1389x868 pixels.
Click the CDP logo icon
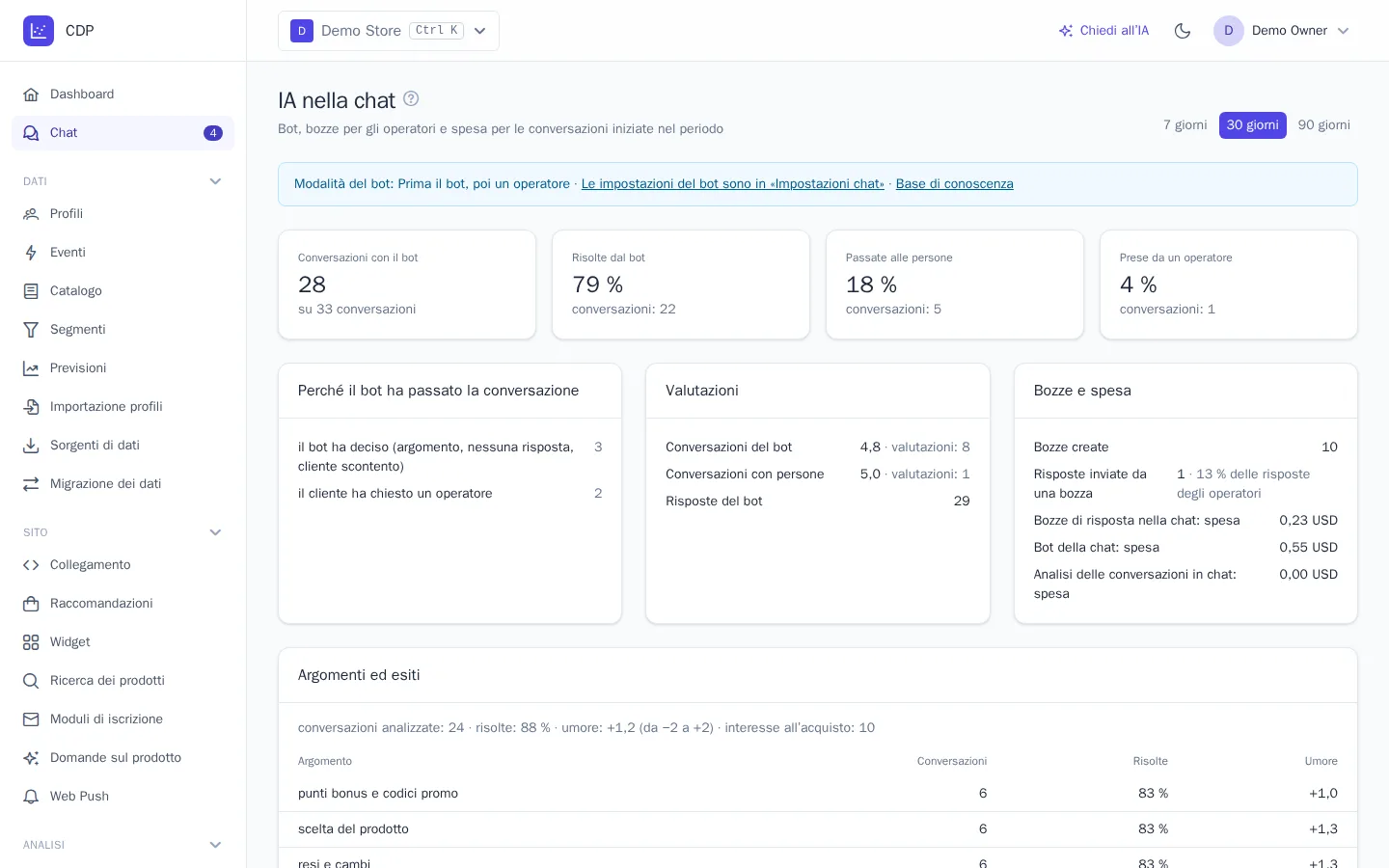pyautogui.click(x=39, y=31)
